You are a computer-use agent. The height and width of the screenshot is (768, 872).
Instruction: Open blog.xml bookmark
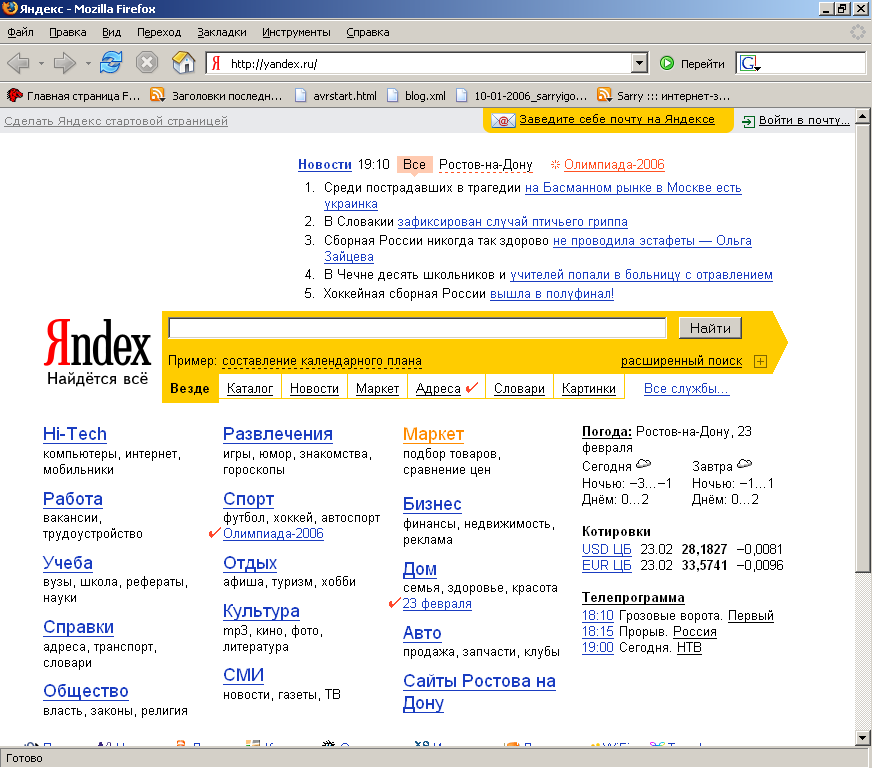tap(417, 96)
